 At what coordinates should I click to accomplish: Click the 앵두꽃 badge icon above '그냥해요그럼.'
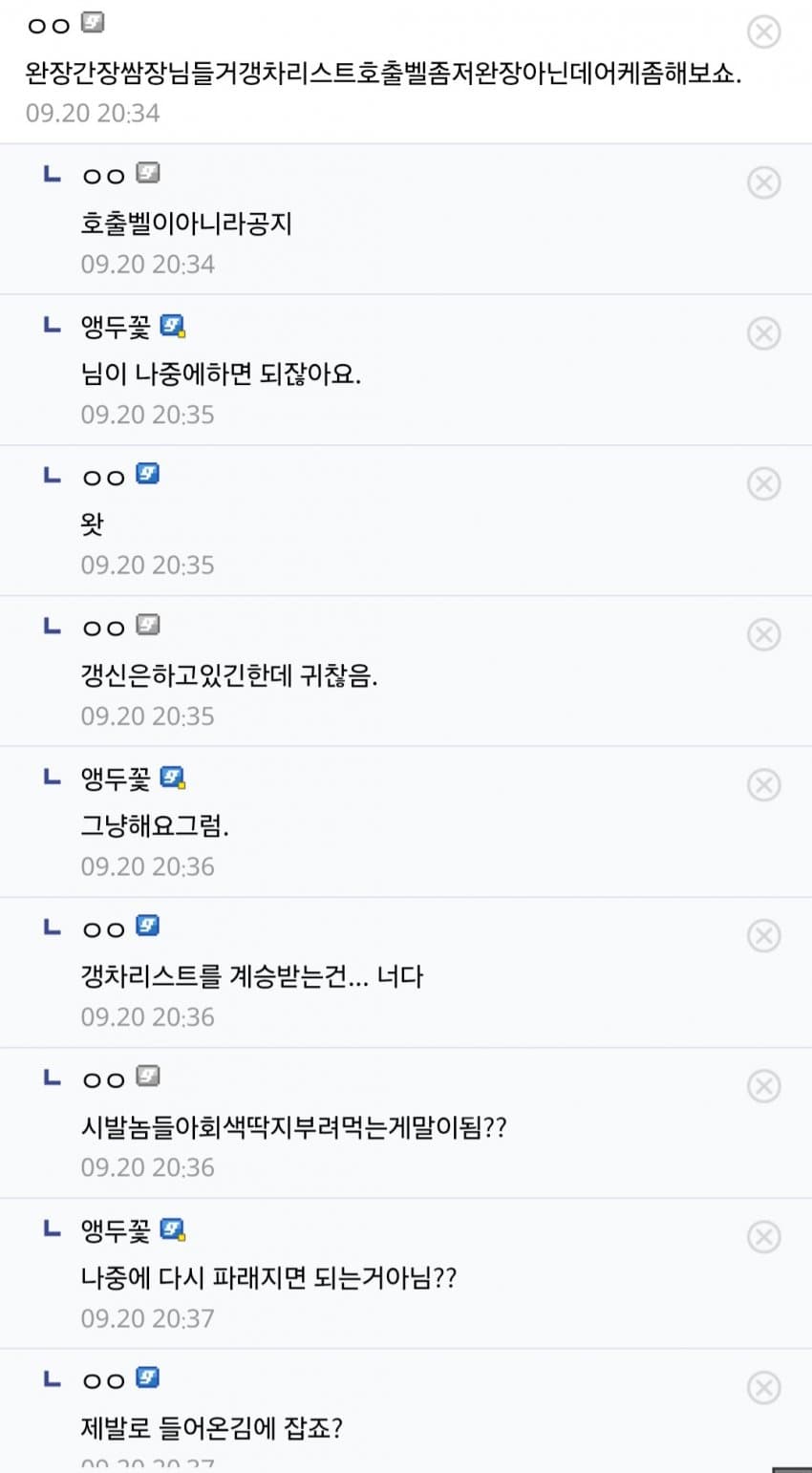172,779
